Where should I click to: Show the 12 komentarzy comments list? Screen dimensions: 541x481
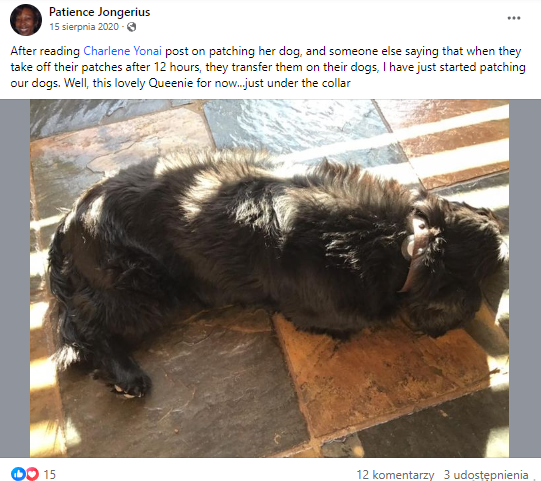click(x=395, y=474)
